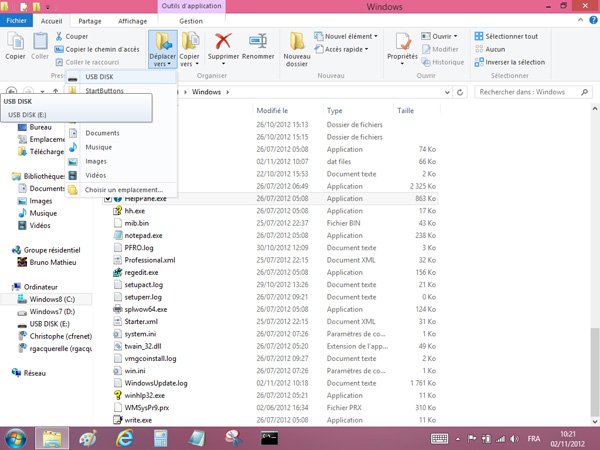The image size is (600, 450).
Task: Open the help question mark icon
Action: tap(593, 20)
